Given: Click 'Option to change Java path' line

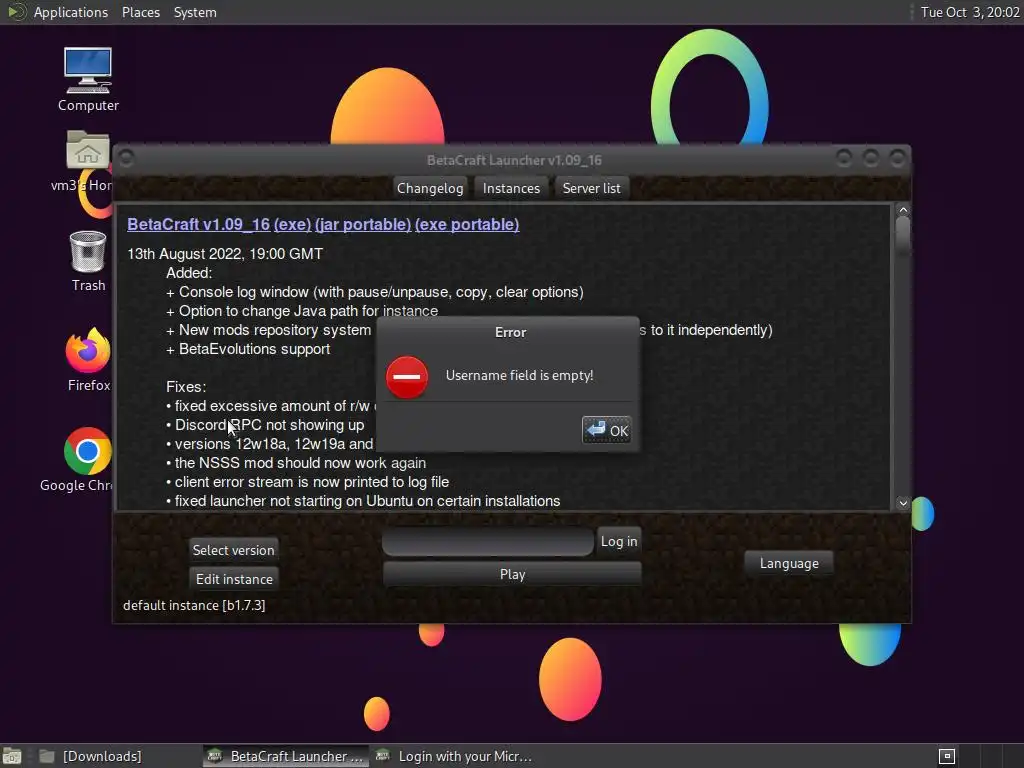Looking at the screenshot, I should coord(302,311).
